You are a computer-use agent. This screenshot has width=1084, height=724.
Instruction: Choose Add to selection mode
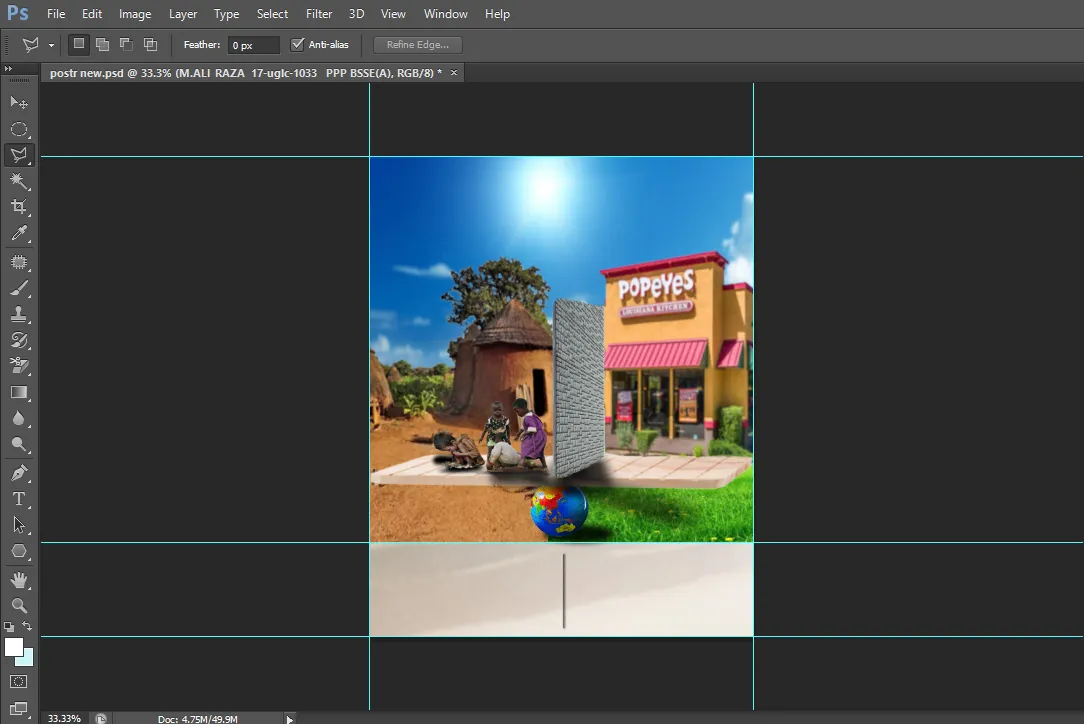coord(102,44)
